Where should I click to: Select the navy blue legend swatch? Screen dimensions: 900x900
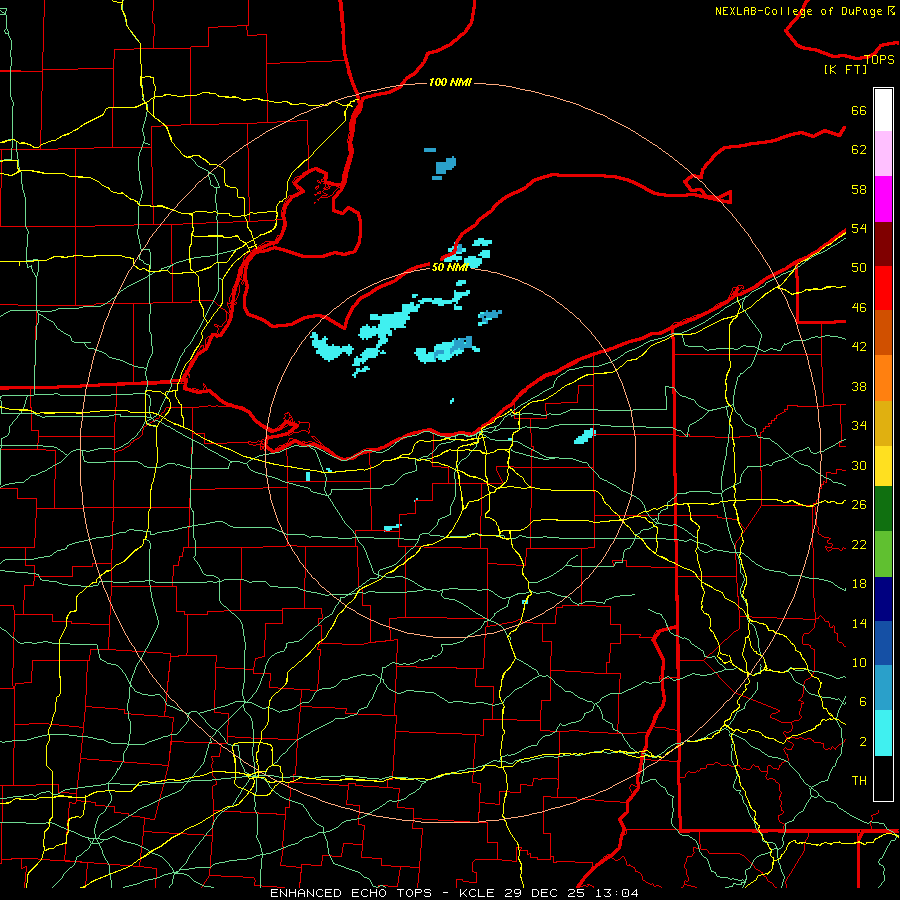pos(883,598)
